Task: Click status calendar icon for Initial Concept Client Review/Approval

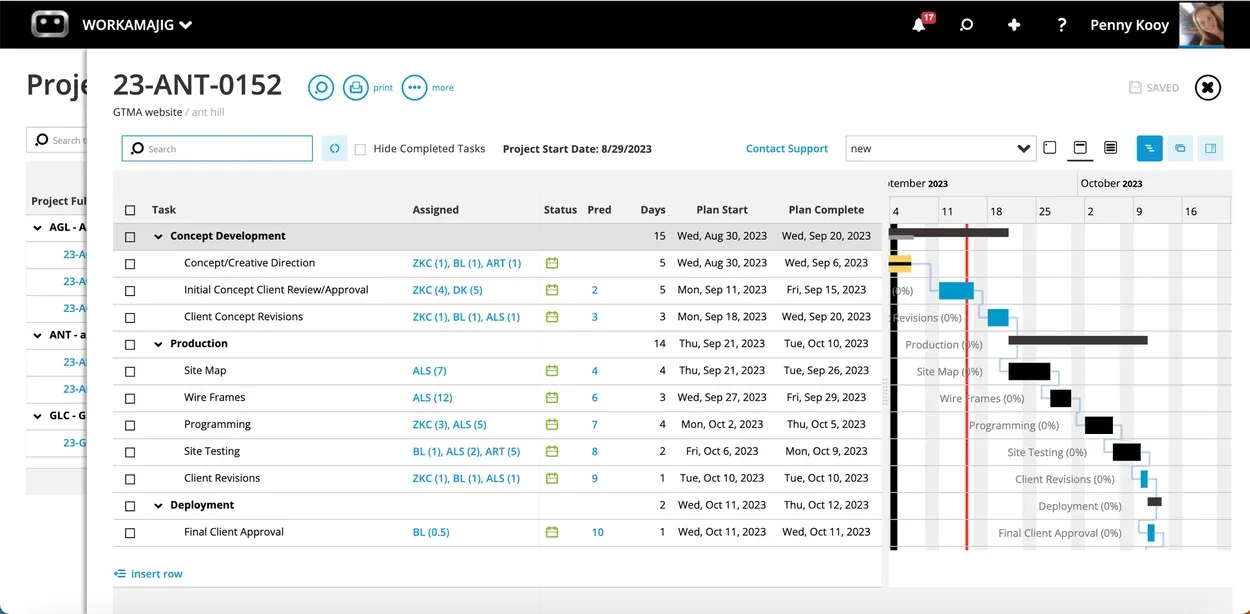Action: 552,290
